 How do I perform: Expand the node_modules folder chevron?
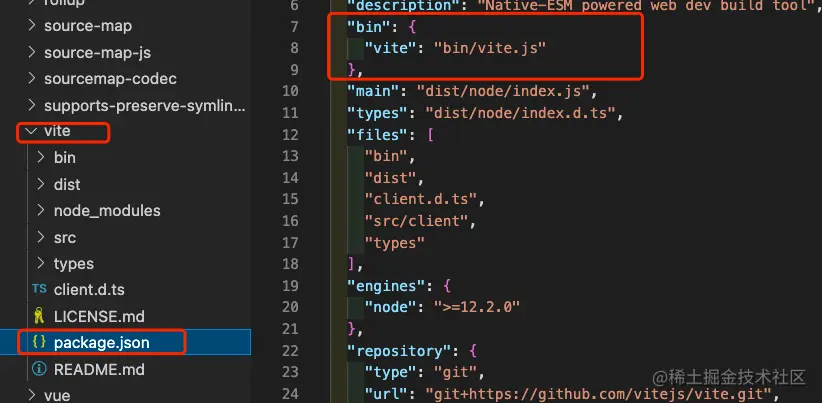(x=41, y=210)
